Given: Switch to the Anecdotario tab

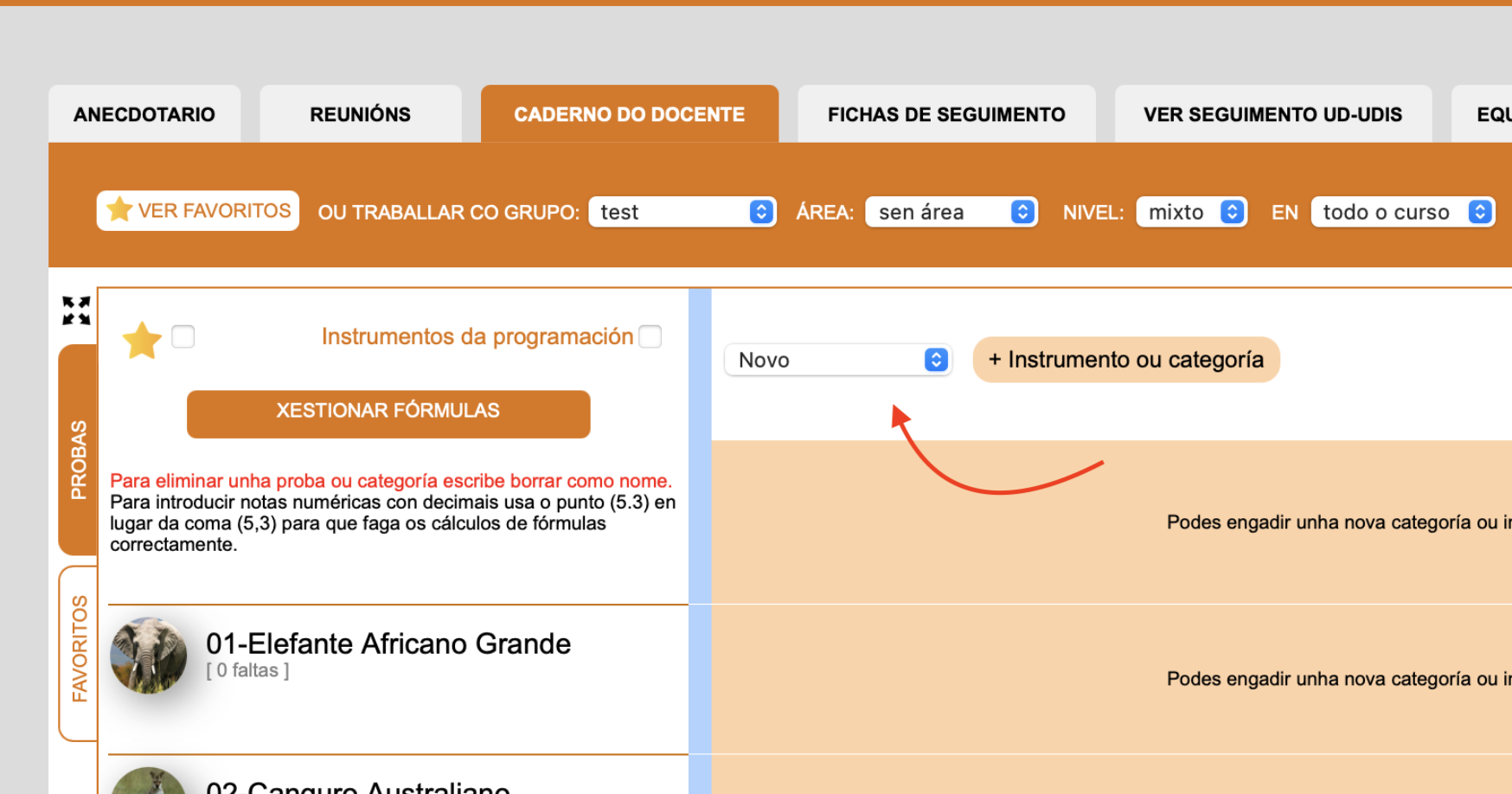Looking at the screenshot, I should coord(144,114).
